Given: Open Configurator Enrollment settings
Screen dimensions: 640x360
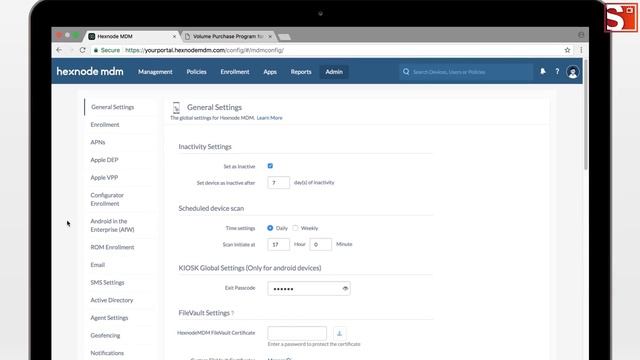Looking at the screenshot, I should coord(107,199).
